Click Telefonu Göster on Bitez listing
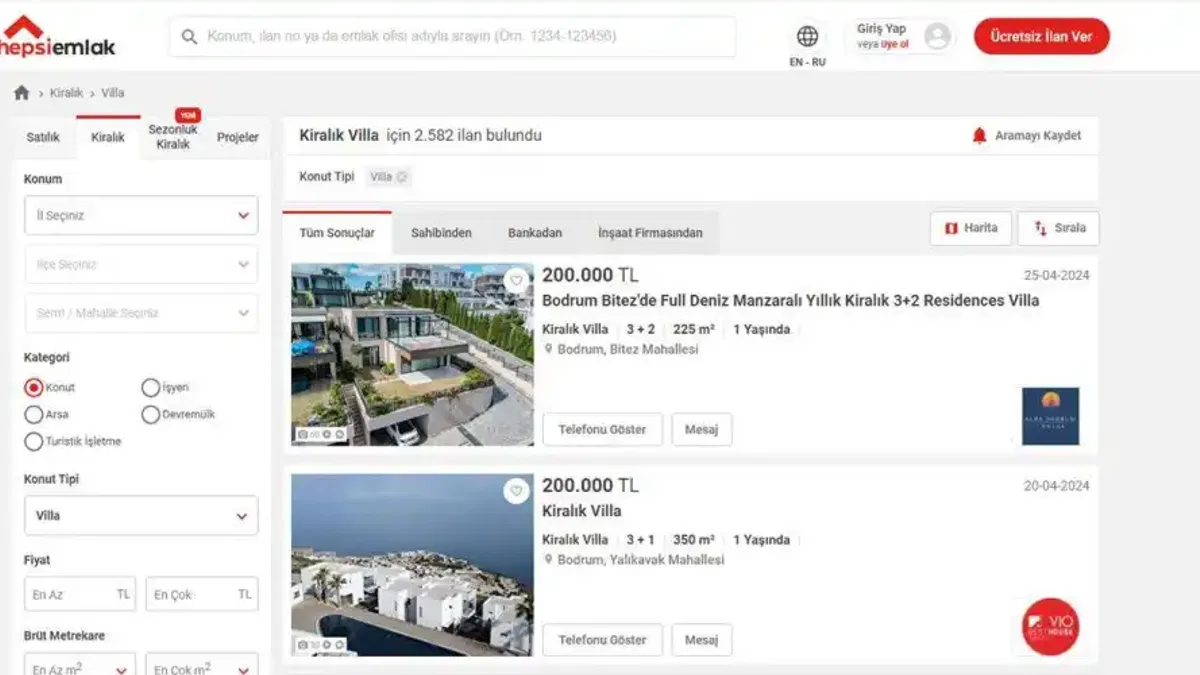This screenshot has height=675, width=1200. [602, 430]
